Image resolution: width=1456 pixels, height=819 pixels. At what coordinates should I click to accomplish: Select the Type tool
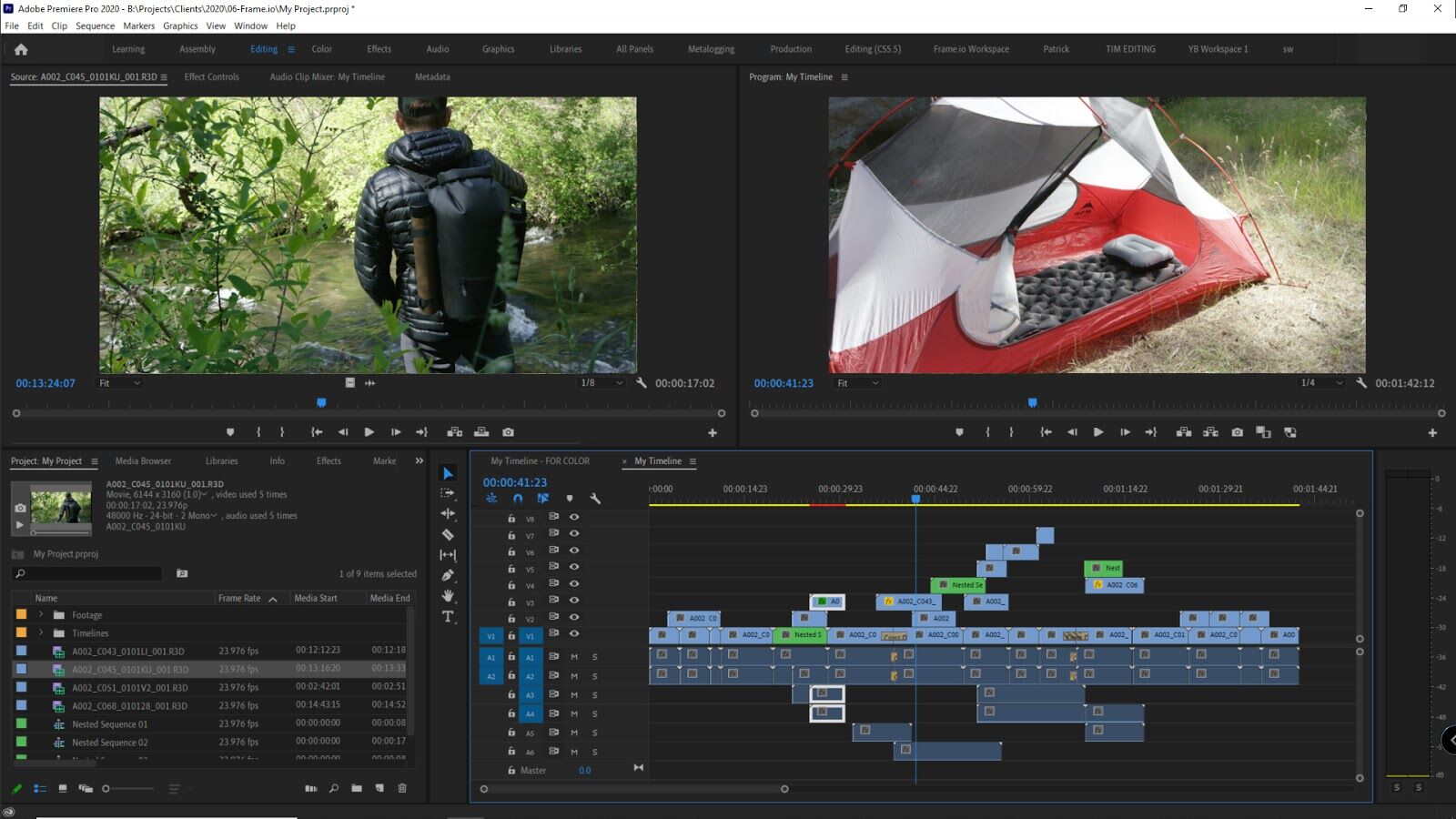[449, 616]
